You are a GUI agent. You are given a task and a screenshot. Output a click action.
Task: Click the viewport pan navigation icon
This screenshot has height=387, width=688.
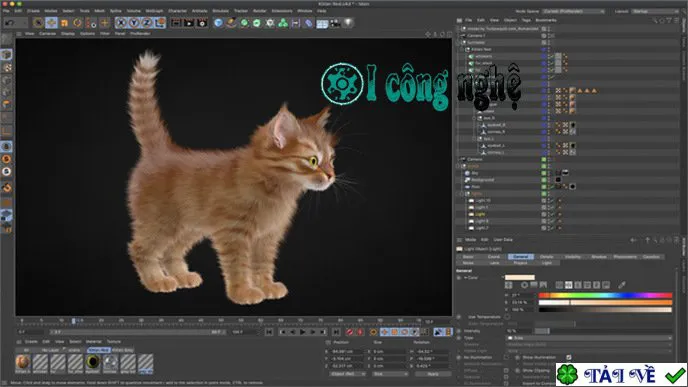(x=428, y=34)
